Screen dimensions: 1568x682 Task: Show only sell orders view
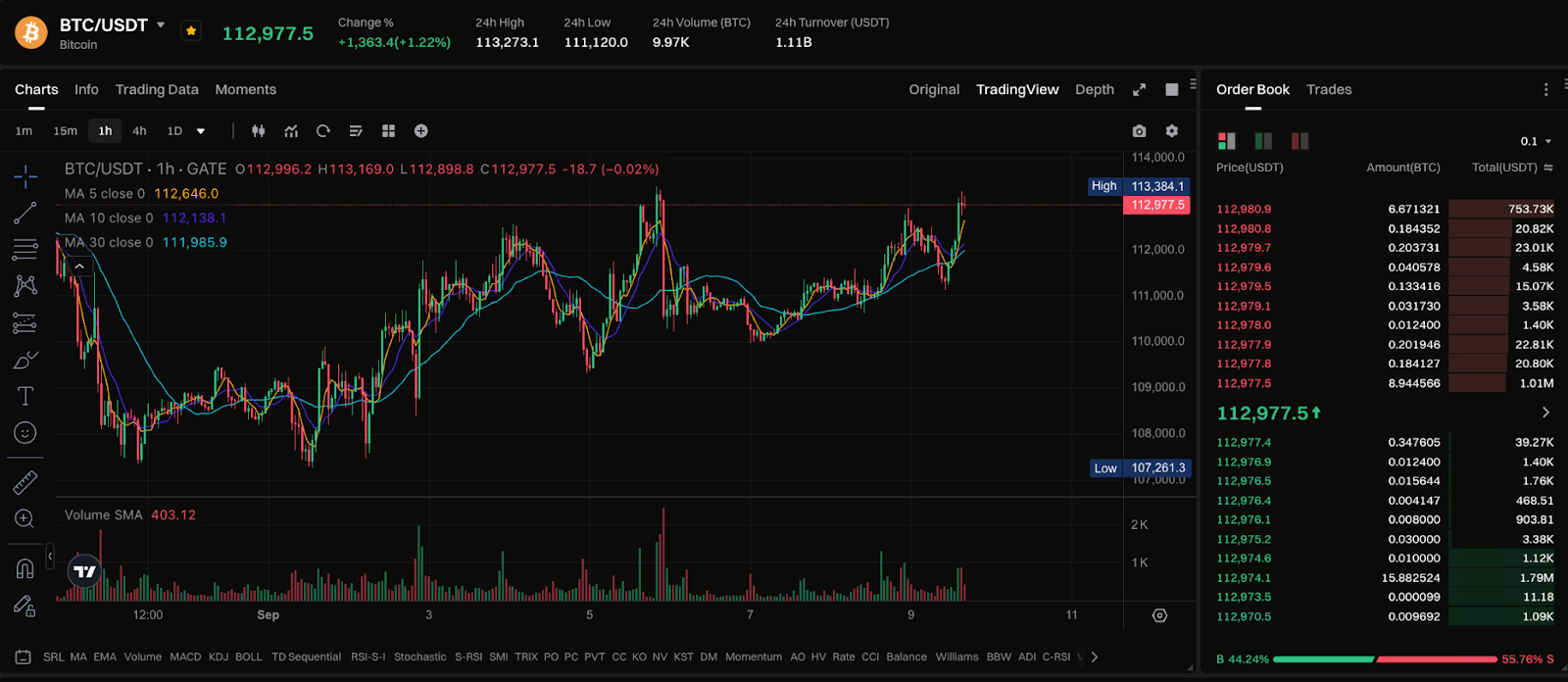(1300, 141)
